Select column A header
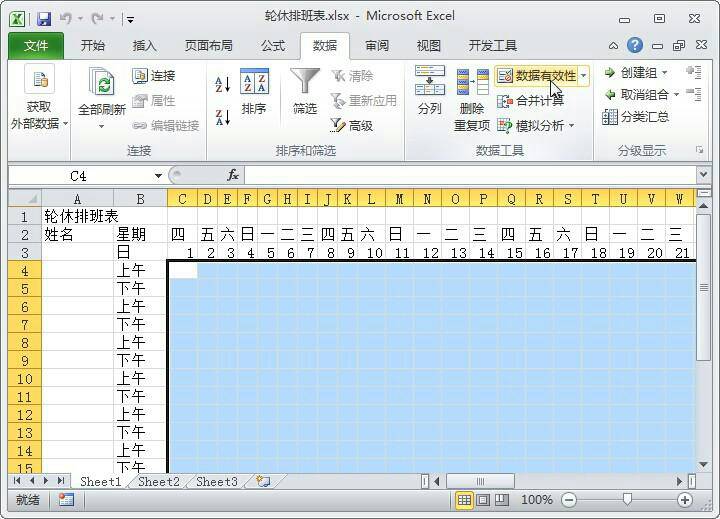Screen dimensions: 720x519 click(78, 199)
